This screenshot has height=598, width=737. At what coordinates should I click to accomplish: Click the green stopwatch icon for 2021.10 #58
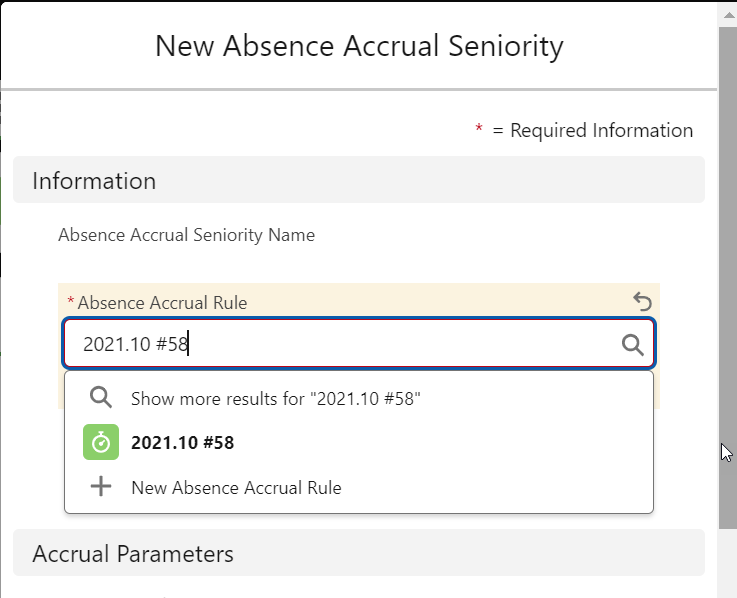100,443
